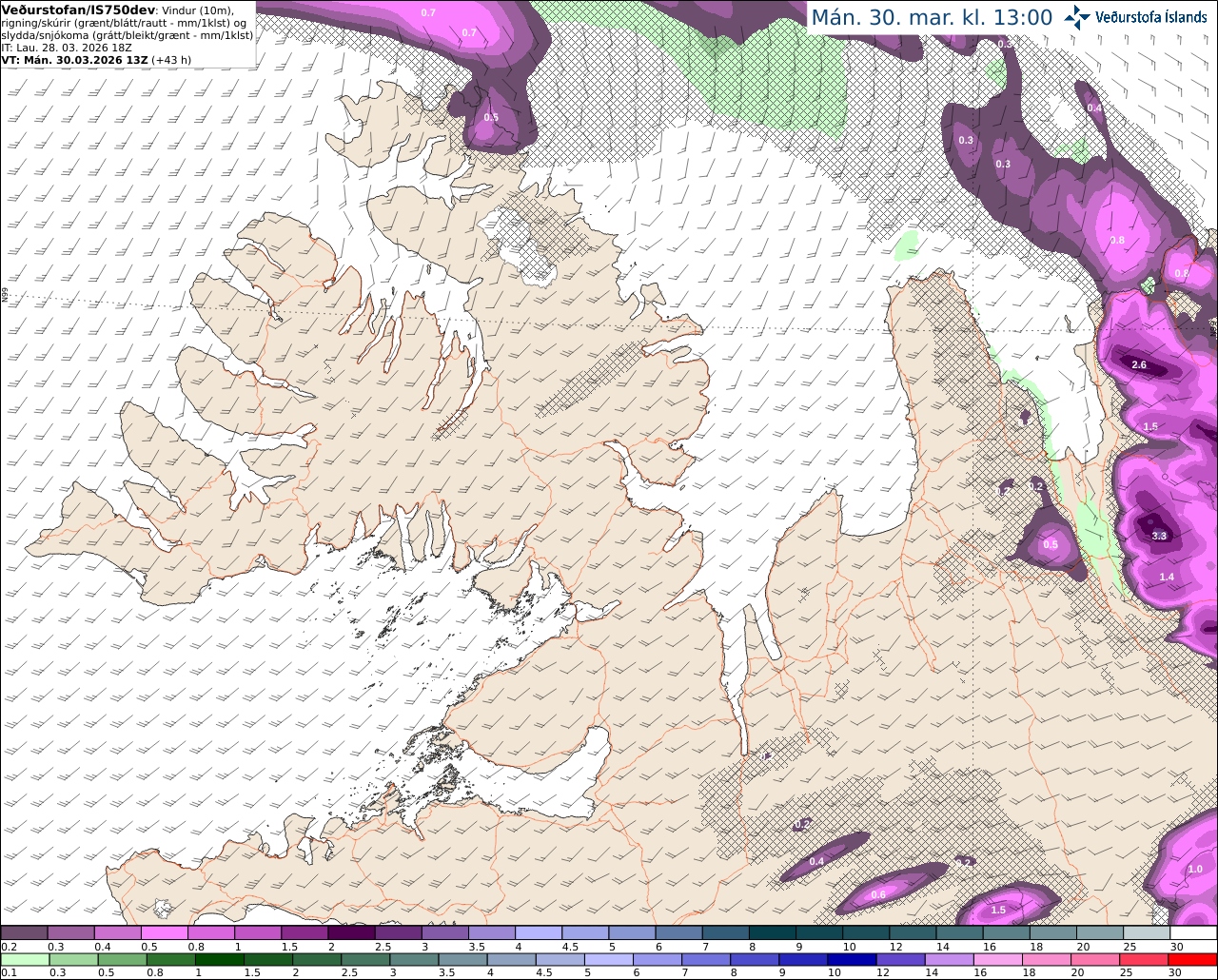Pick the white 30 swatch in upper legend row

(x=1193, y=932)
